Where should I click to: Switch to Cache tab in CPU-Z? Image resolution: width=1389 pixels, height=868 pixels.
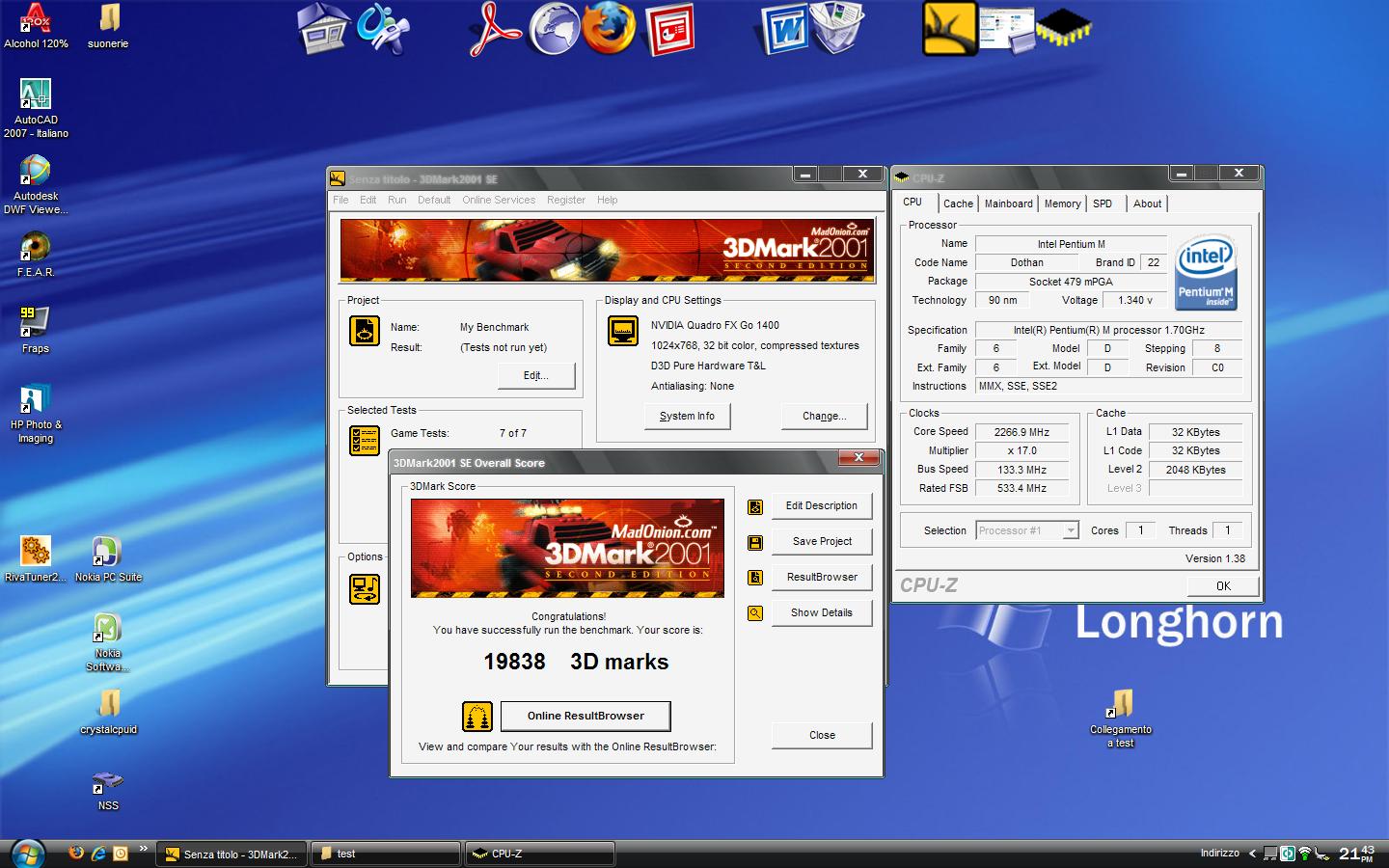(958, 203)
